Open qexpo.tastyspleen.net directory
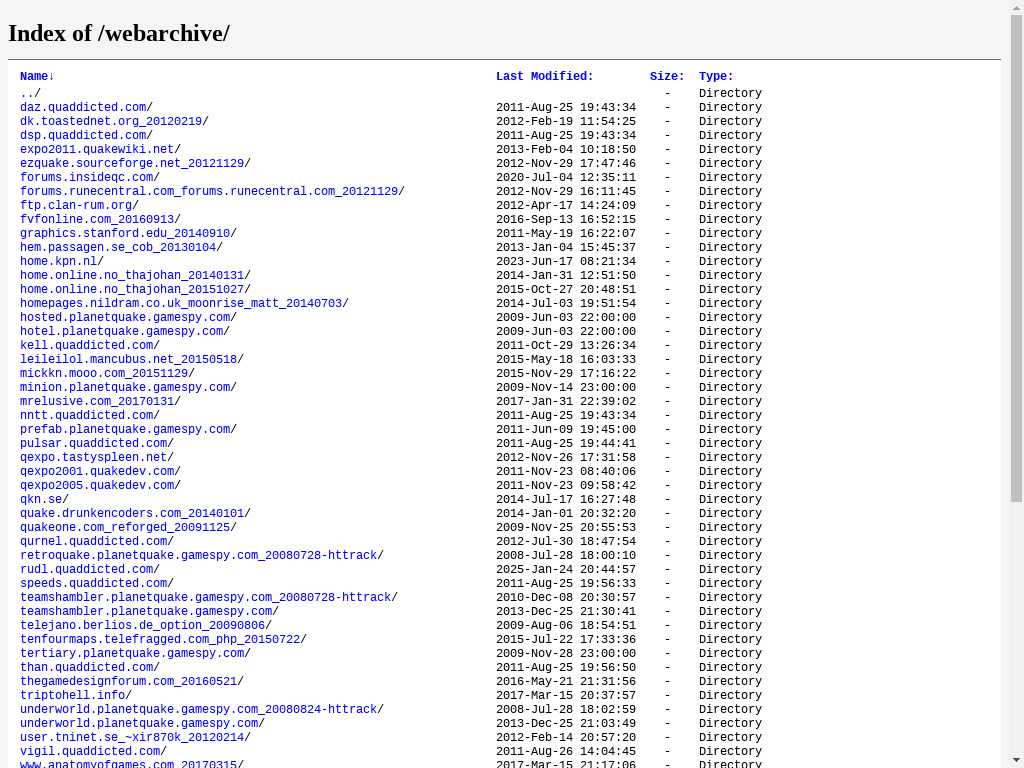 (x=93, y=458)
